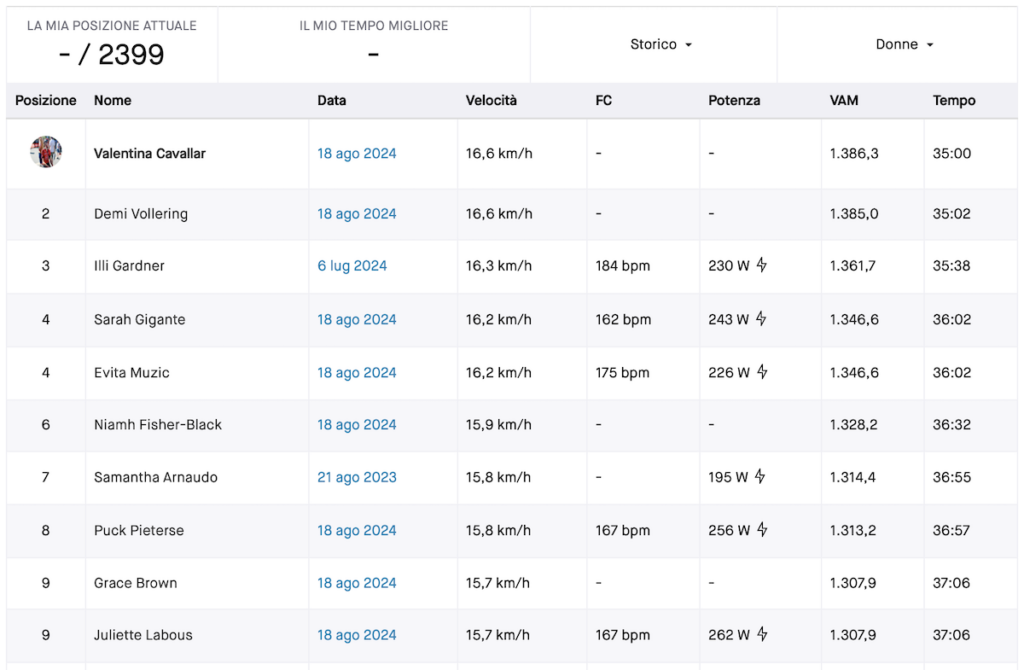The height and width of the screenshot is (670, 1024).
Task: Click the Sarah Gigante name
Action: [139, 319]
